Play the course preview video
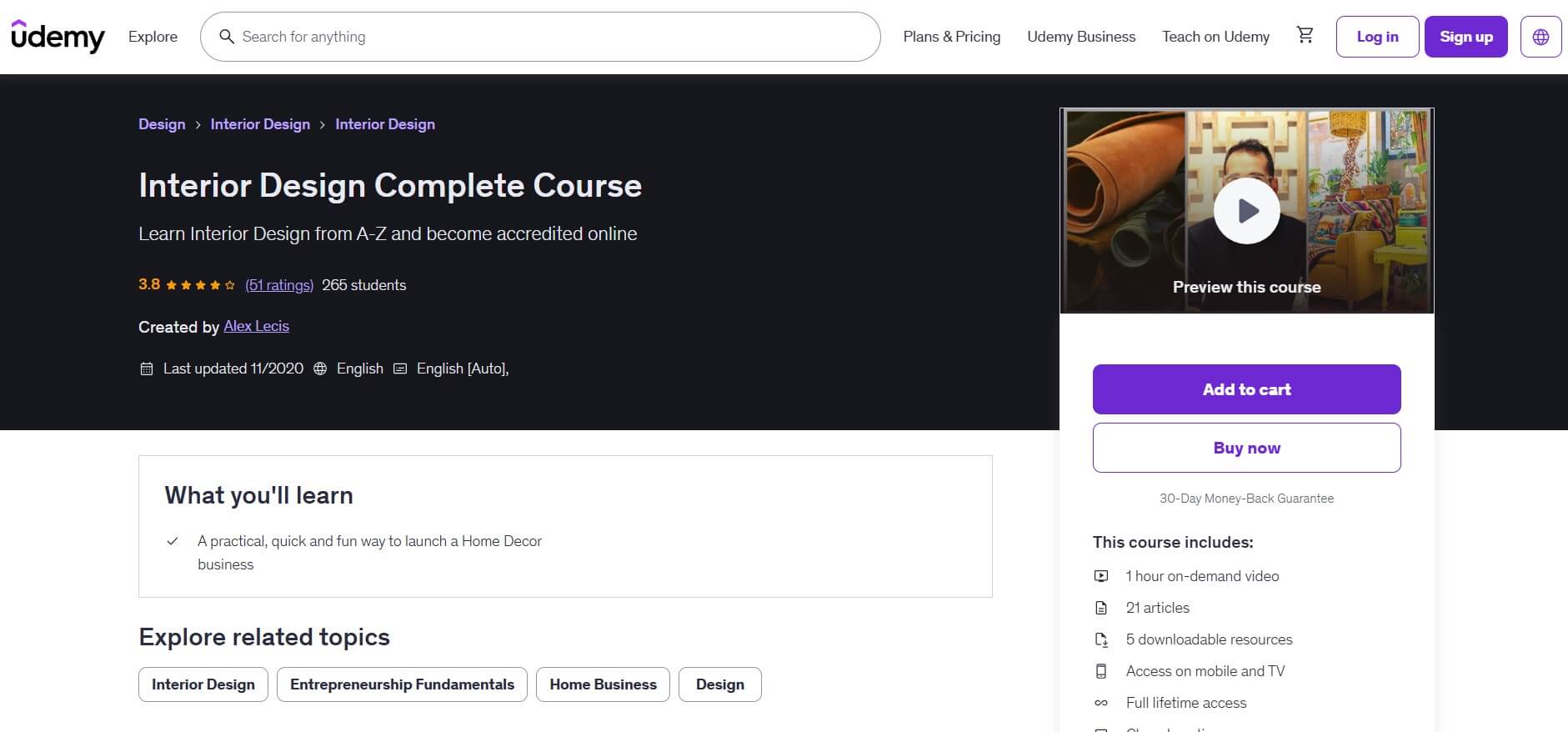The image size is (1568, 732). tap(1247, 211)
